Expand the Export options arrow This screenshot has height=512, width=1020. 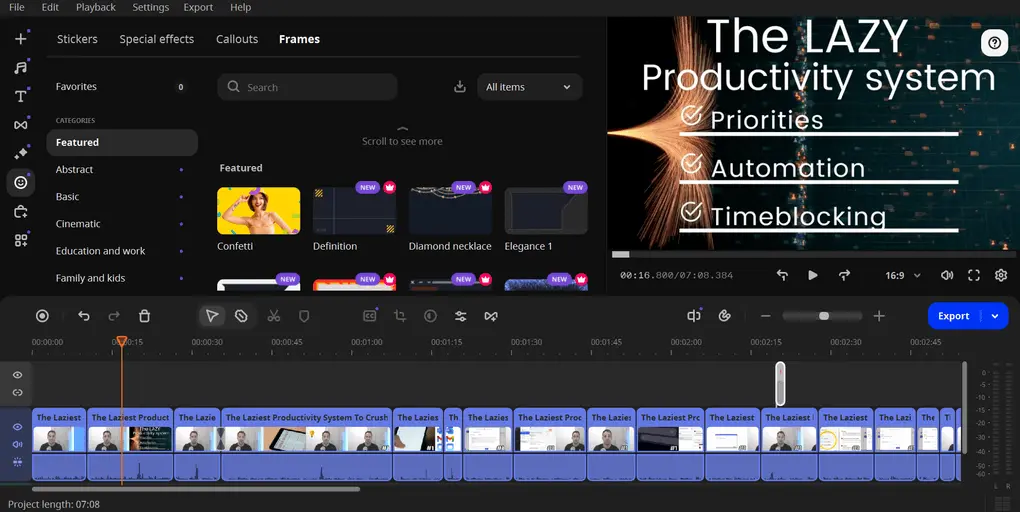coord(995,316)
